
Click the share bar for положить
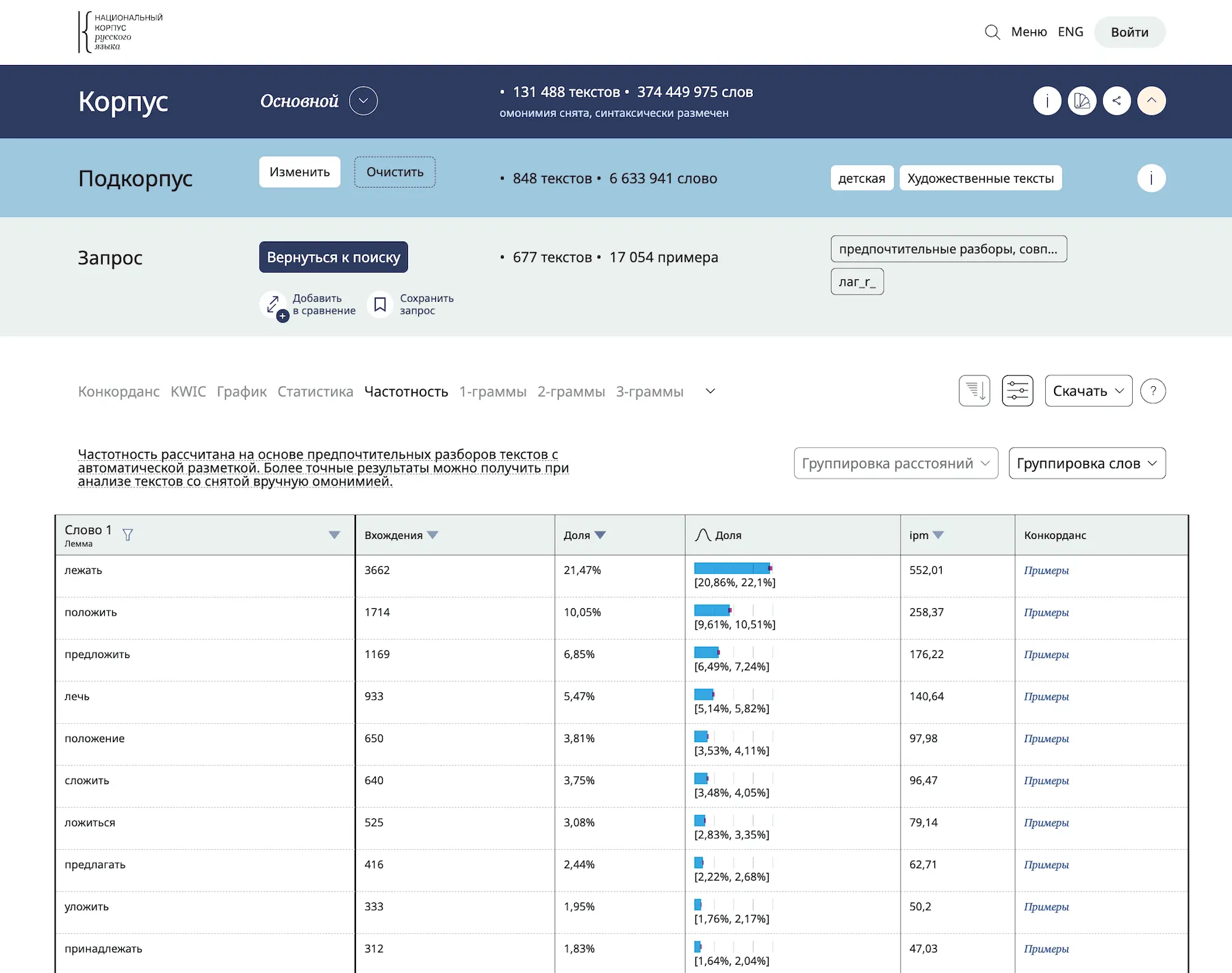click(x=713, y=610)
